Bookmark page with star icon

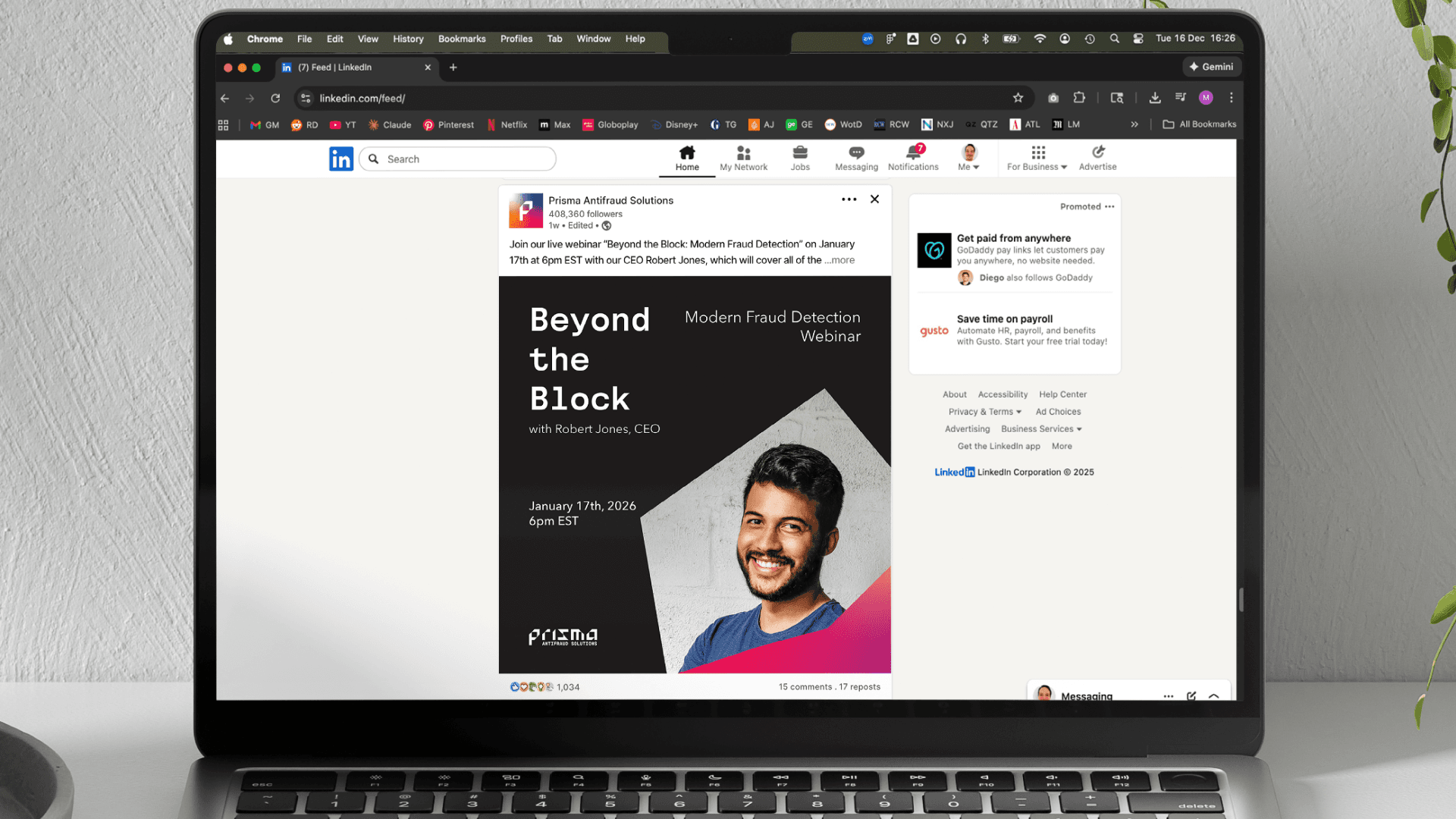pyautogui.click(x=1018, y=98)
